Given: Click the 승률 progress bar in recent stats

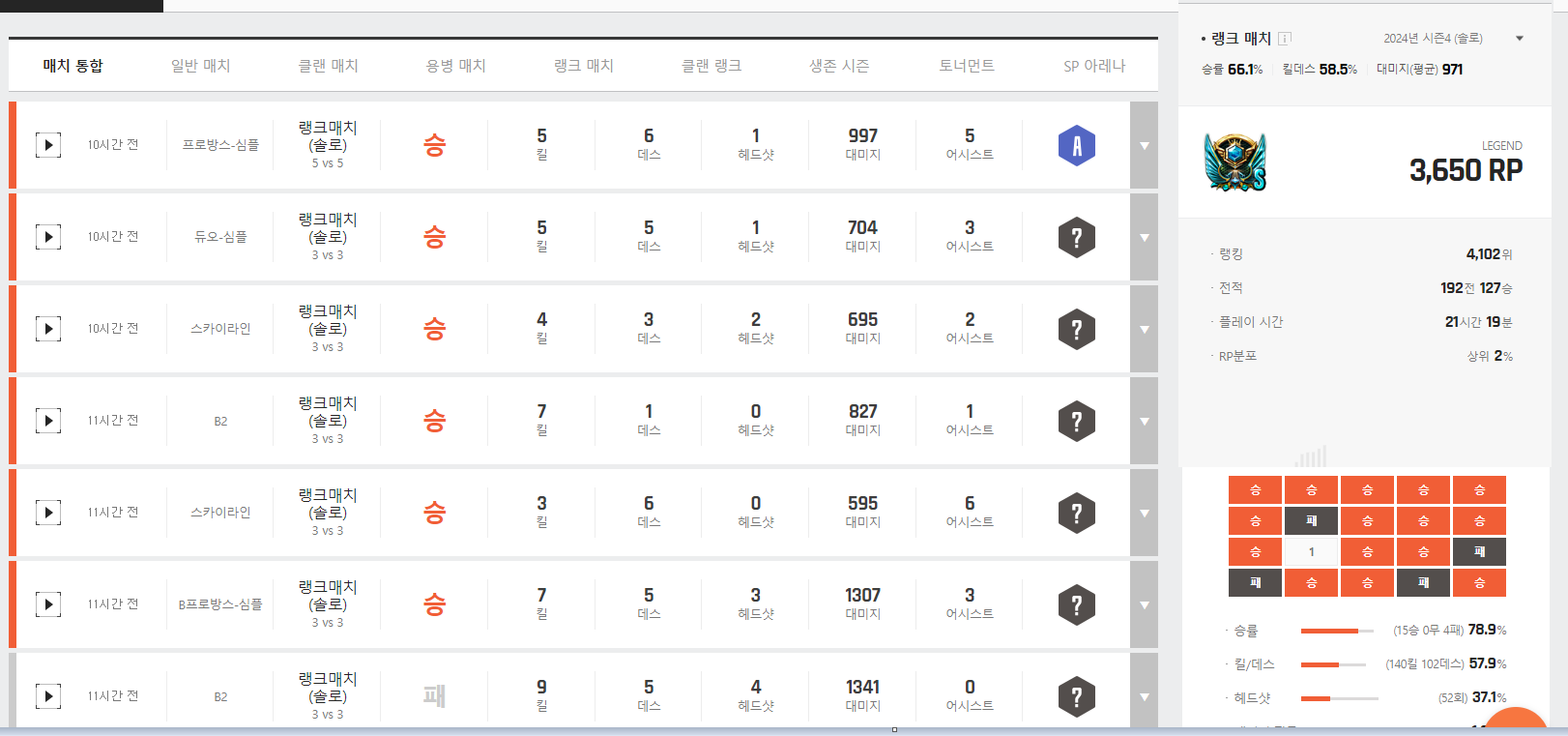Looking at the screenshot, I should pyautogui.click(x=1336, y=631).
